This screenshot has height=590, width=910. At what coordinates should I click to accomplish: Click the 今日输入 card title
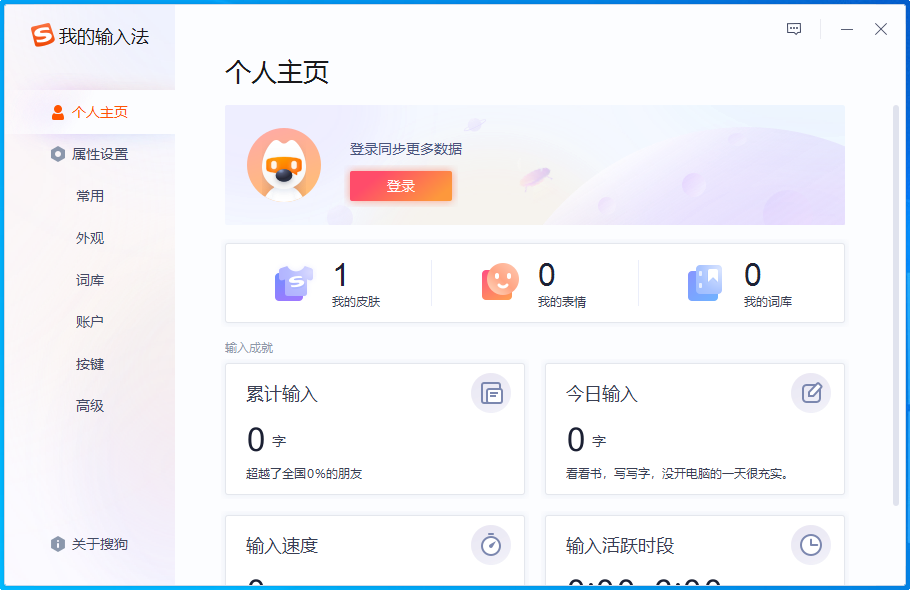pyautogui.click(x=602, y=394)
